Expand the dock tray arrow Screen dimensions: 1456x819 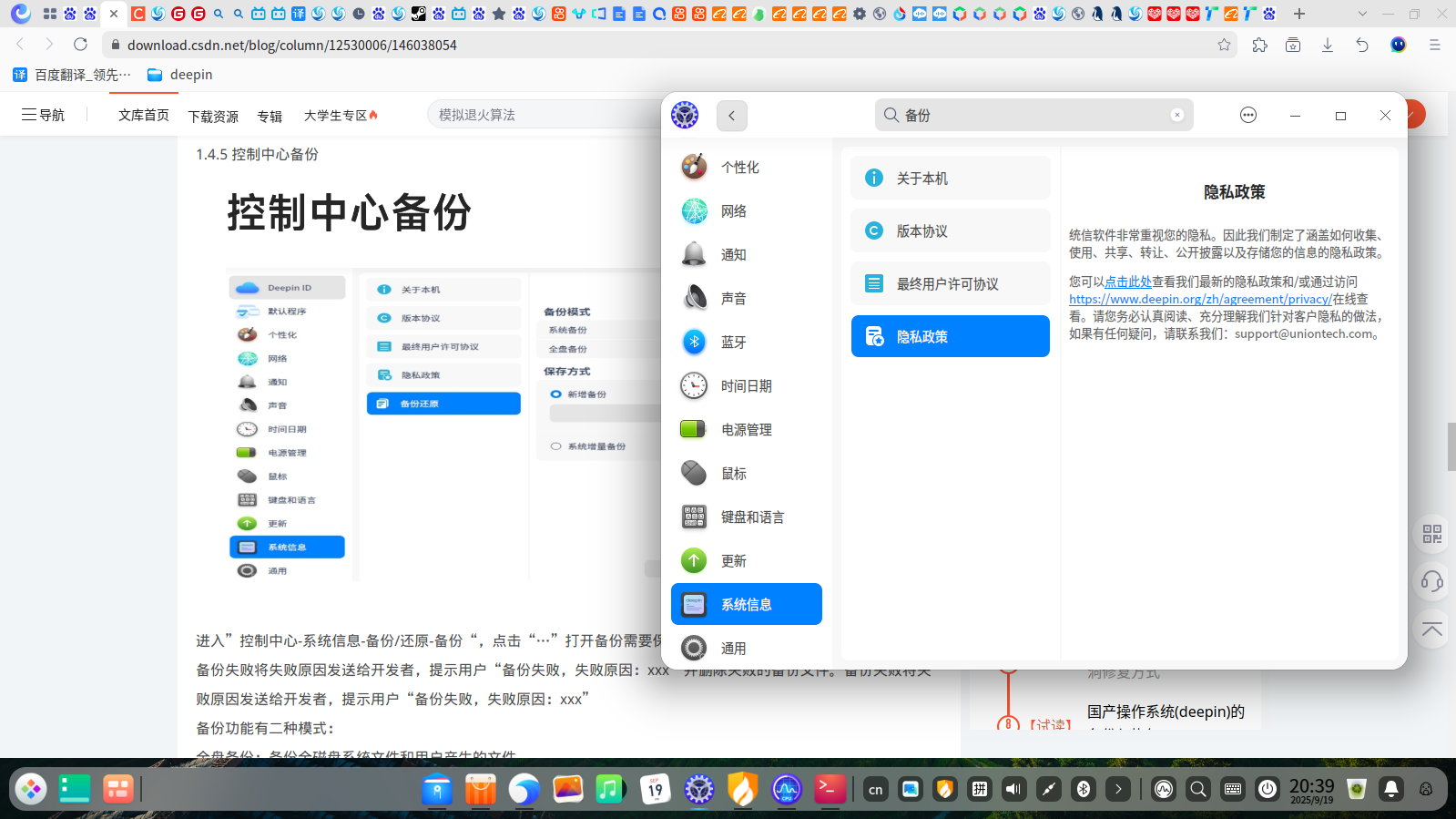[x=1118, y=789]
